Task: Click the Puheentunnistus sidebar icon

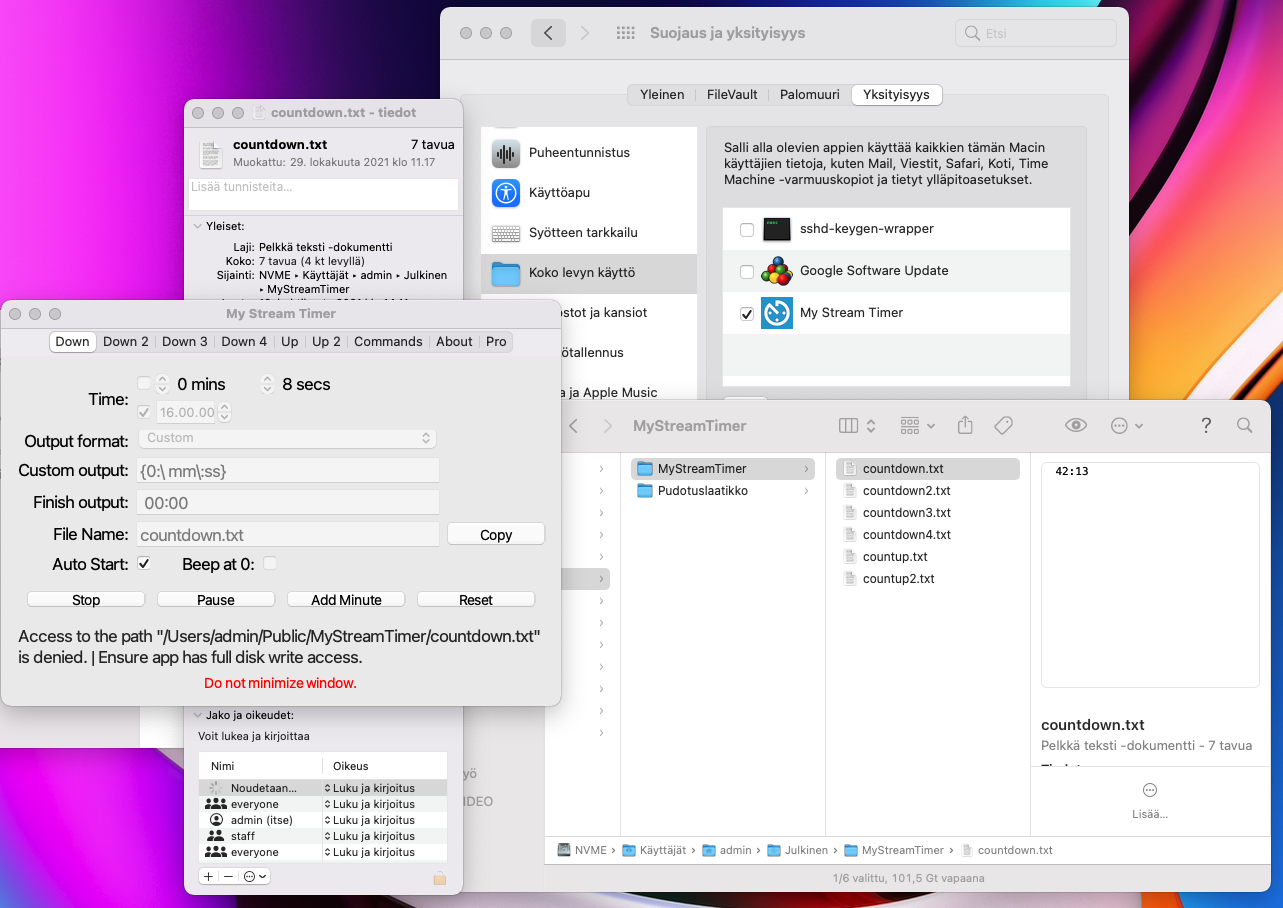Action: pos(505,151)
